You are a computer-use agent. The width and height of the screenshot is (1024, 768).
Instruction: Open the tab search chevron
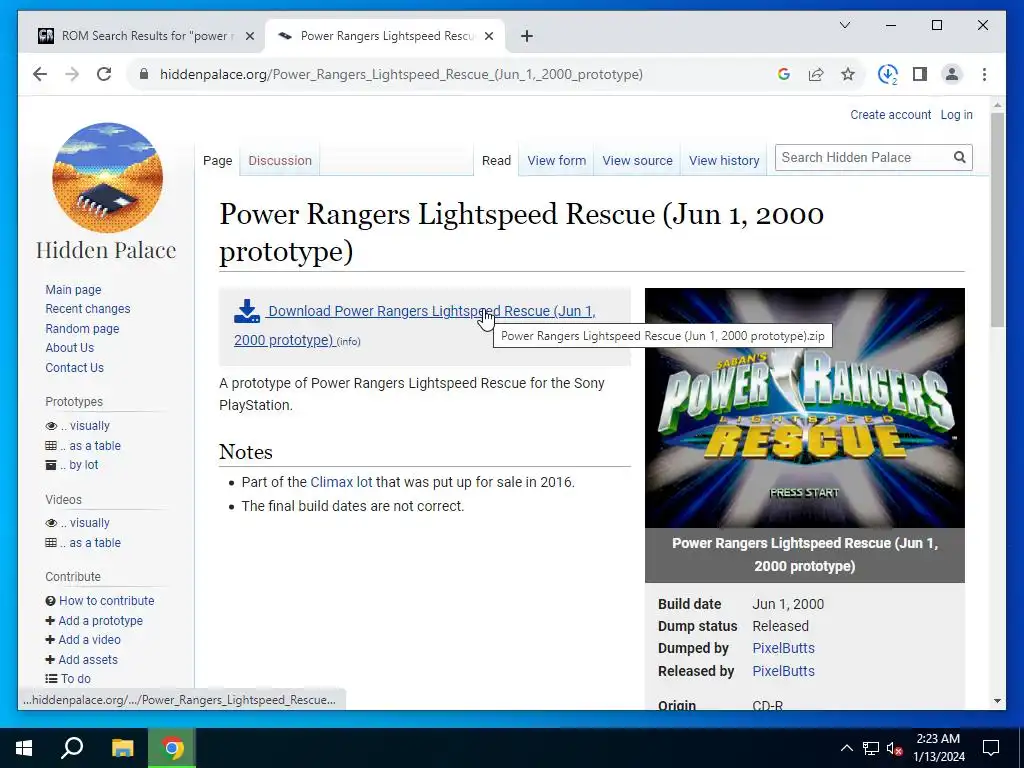tap(844, 25)
